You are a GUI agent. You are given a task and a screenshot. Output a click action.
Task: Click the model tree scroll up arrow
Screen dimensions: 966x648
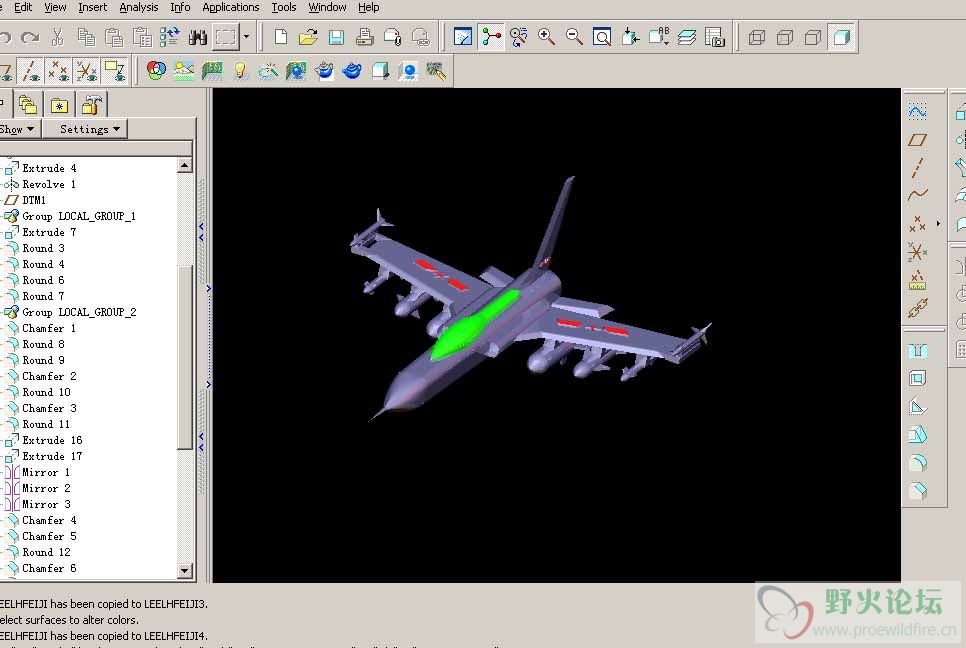(185, 165)
